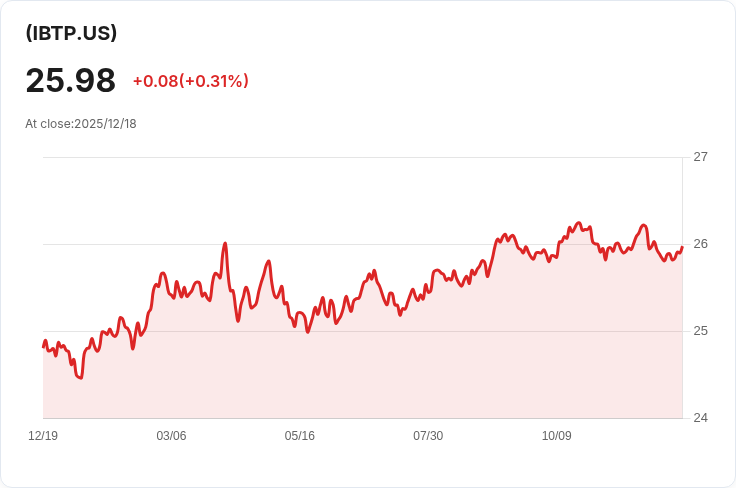The width and height of the screenshot is (736, 488).
Task: Click the last tall peak before the line's end
Action: (644, 225)
